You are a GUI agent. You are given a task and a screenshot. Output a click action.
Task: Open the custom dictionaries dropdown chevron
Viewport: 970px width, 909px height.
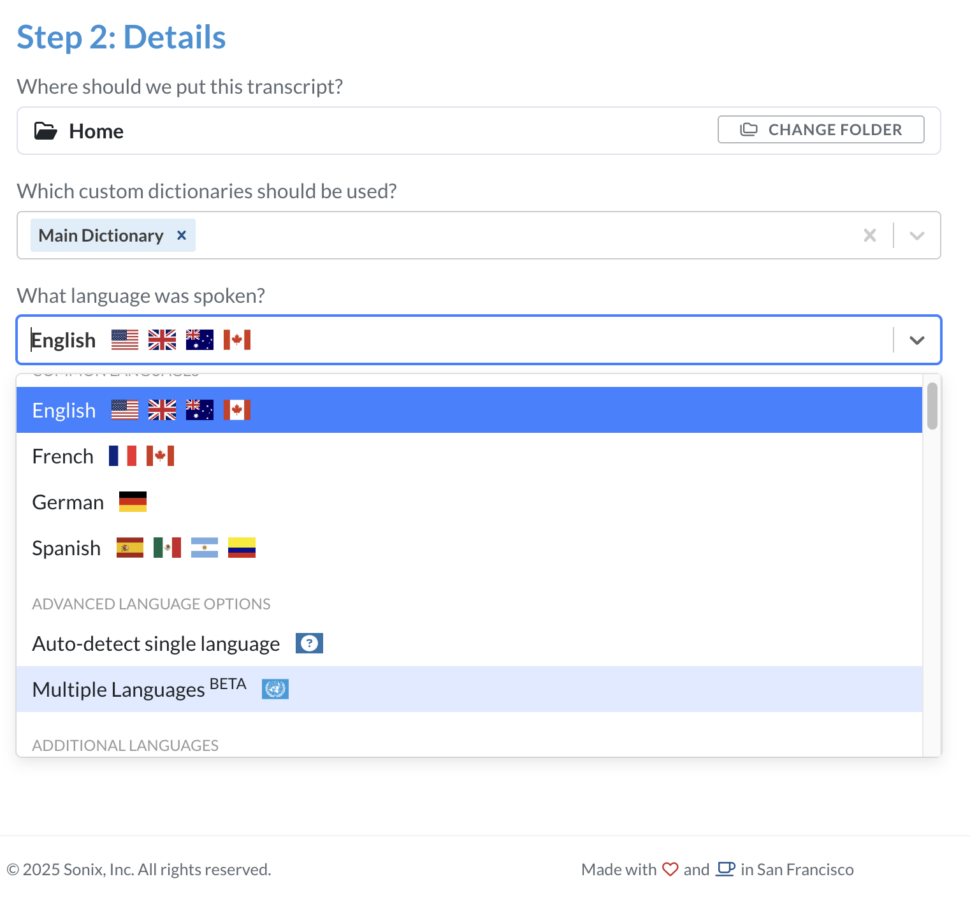pyautogui.click(x=916, y=235)
